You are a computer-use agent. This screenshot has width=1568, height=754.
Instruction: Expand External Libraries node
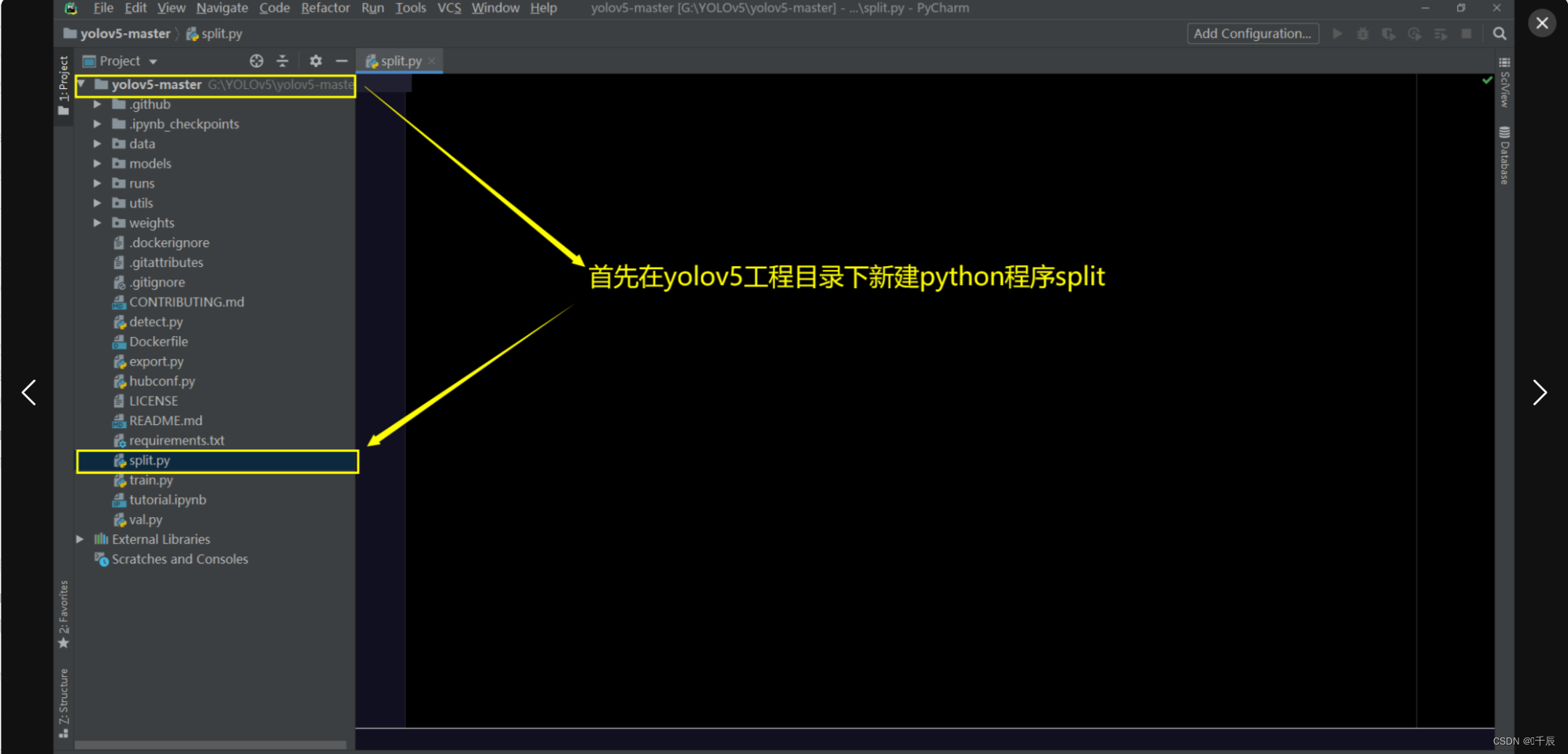[x=80, y=539]
